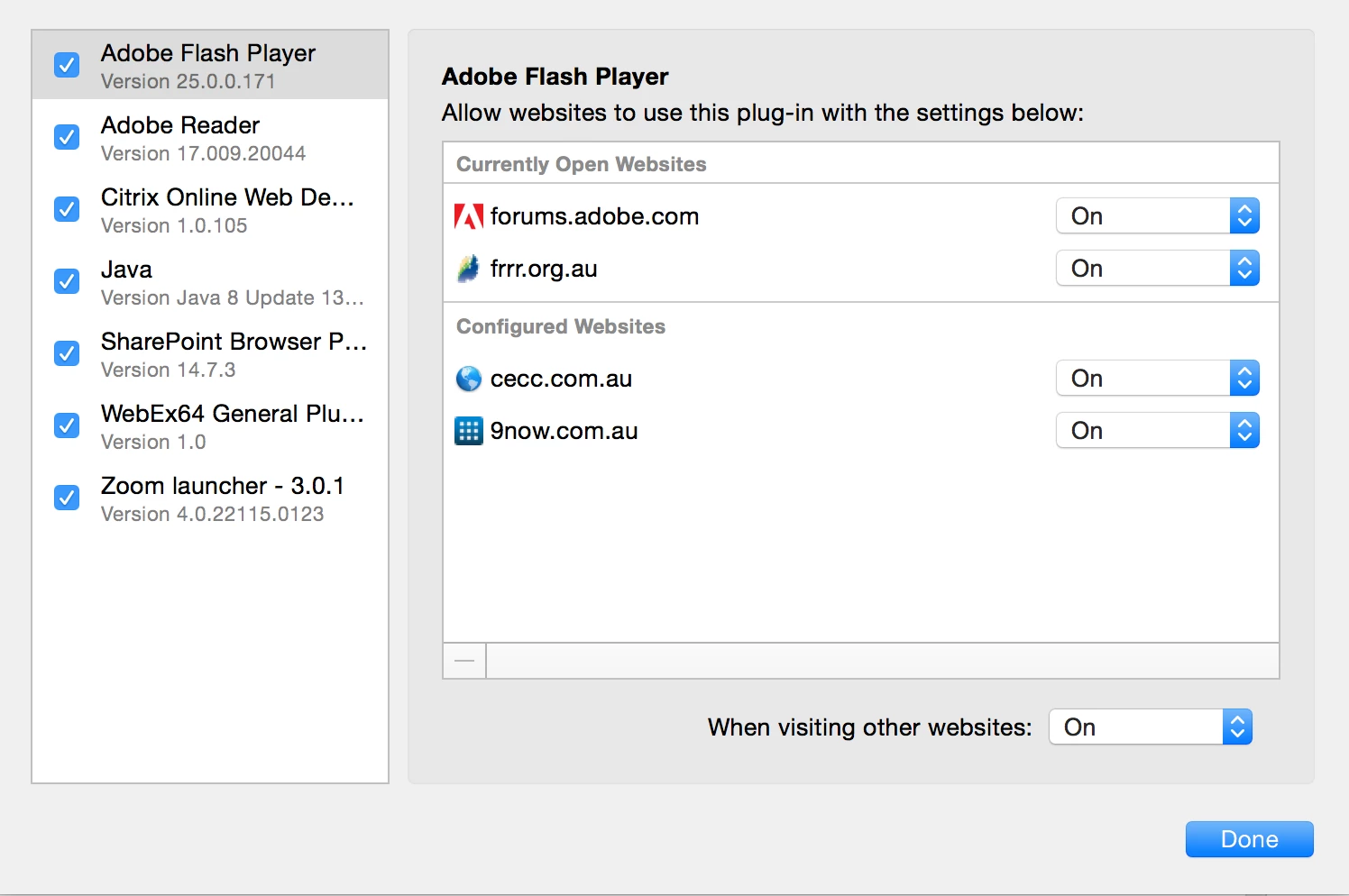The width and height of the screenshot is (1349, 896).
Task: Click the 'Currently Open Websites' header
Action: tap(582, 164)
